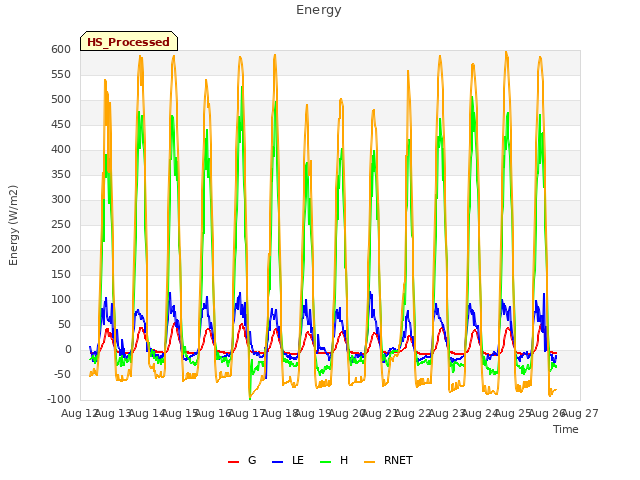Select the RNET legend label
This screenshot has width=640, height=480.
[398, 460]
